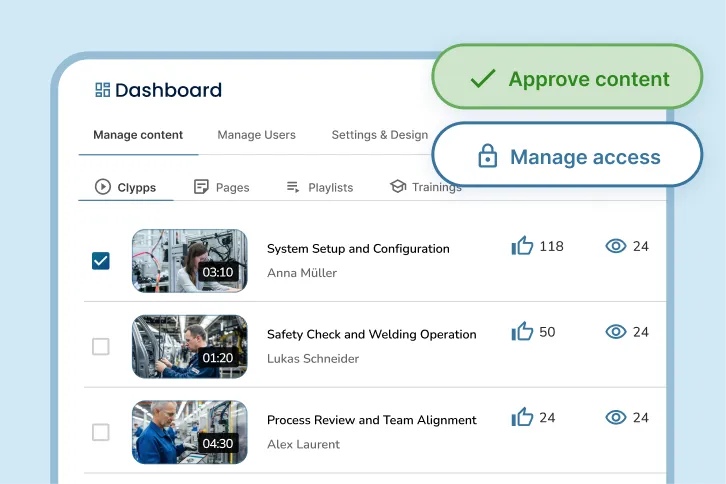Image resolution: width=726 pixels, height=484 pixels.
Task: Click the 118 likes count
Action: [551, 246]
